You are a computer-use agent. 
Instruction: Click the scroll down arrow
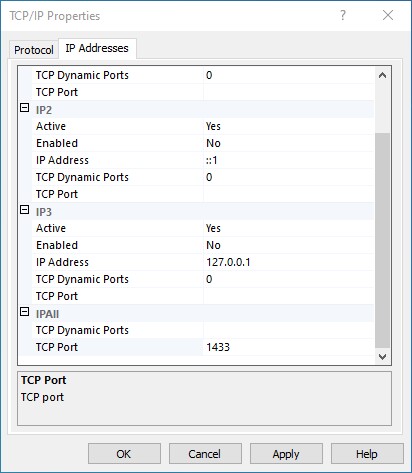(382, 357)
